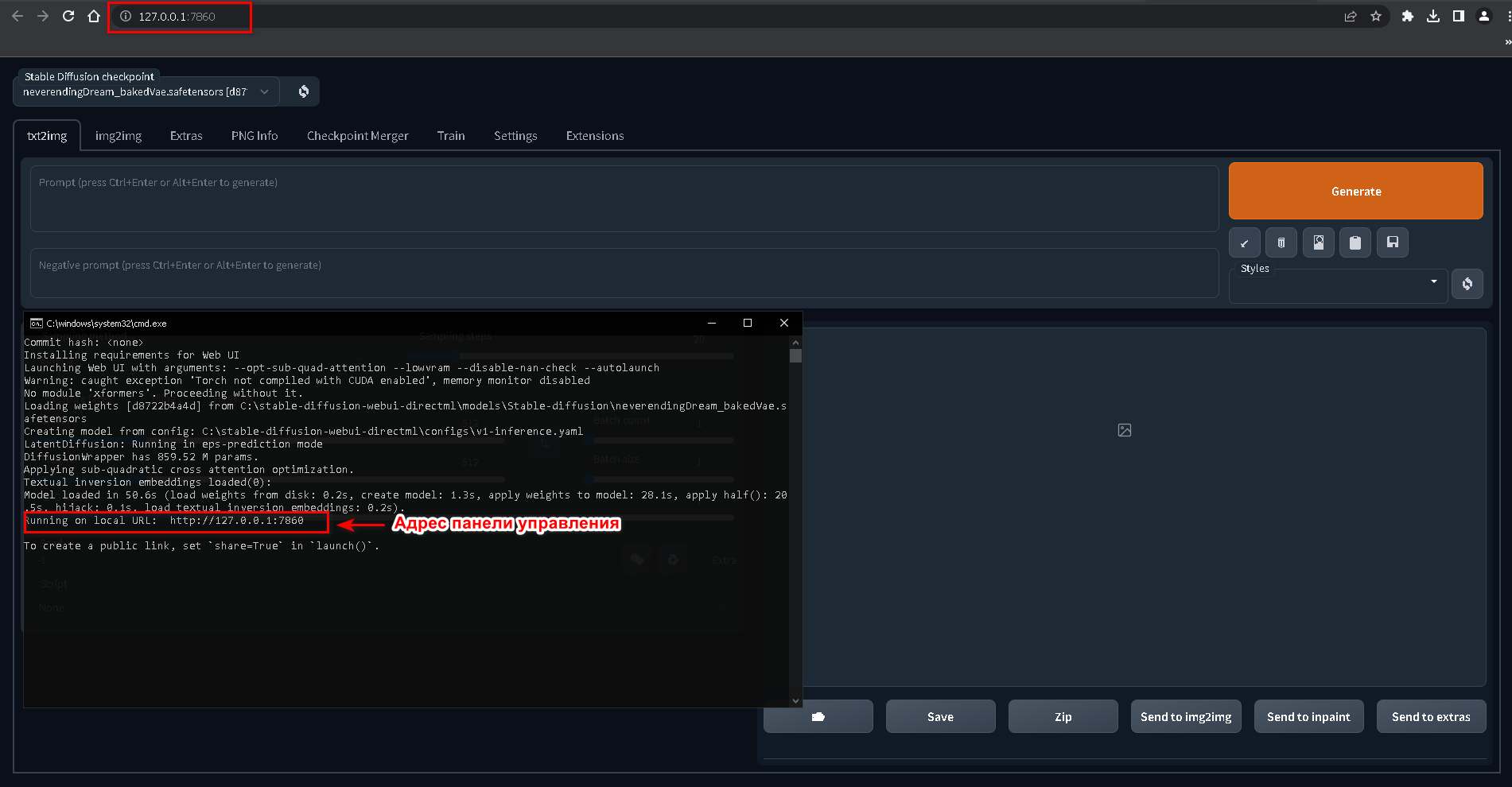Open the Settings tab

coord(515,136)
